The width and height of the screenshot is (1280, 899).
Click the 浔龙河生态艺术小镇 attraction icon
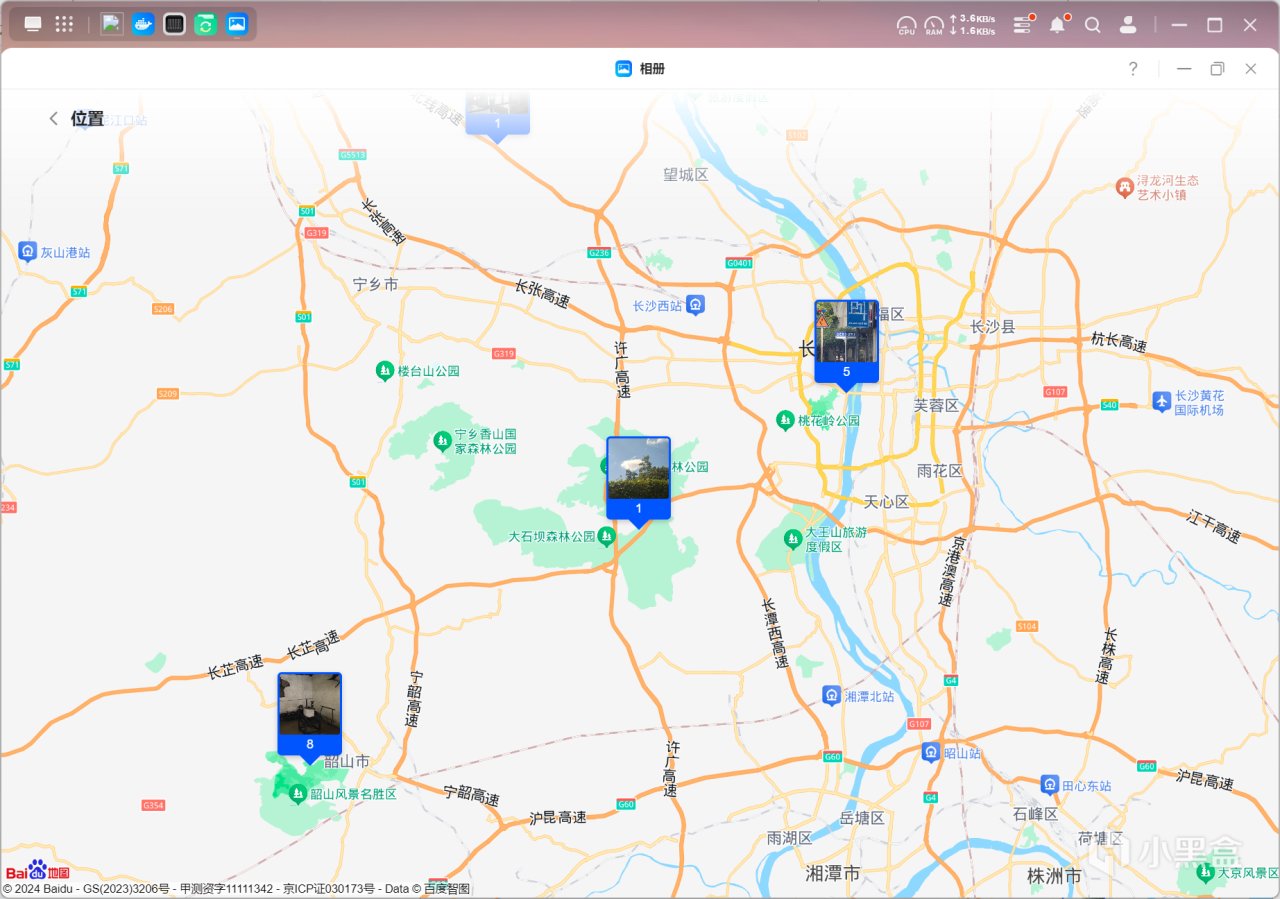pyautogui.click(x=1125, y=187)
